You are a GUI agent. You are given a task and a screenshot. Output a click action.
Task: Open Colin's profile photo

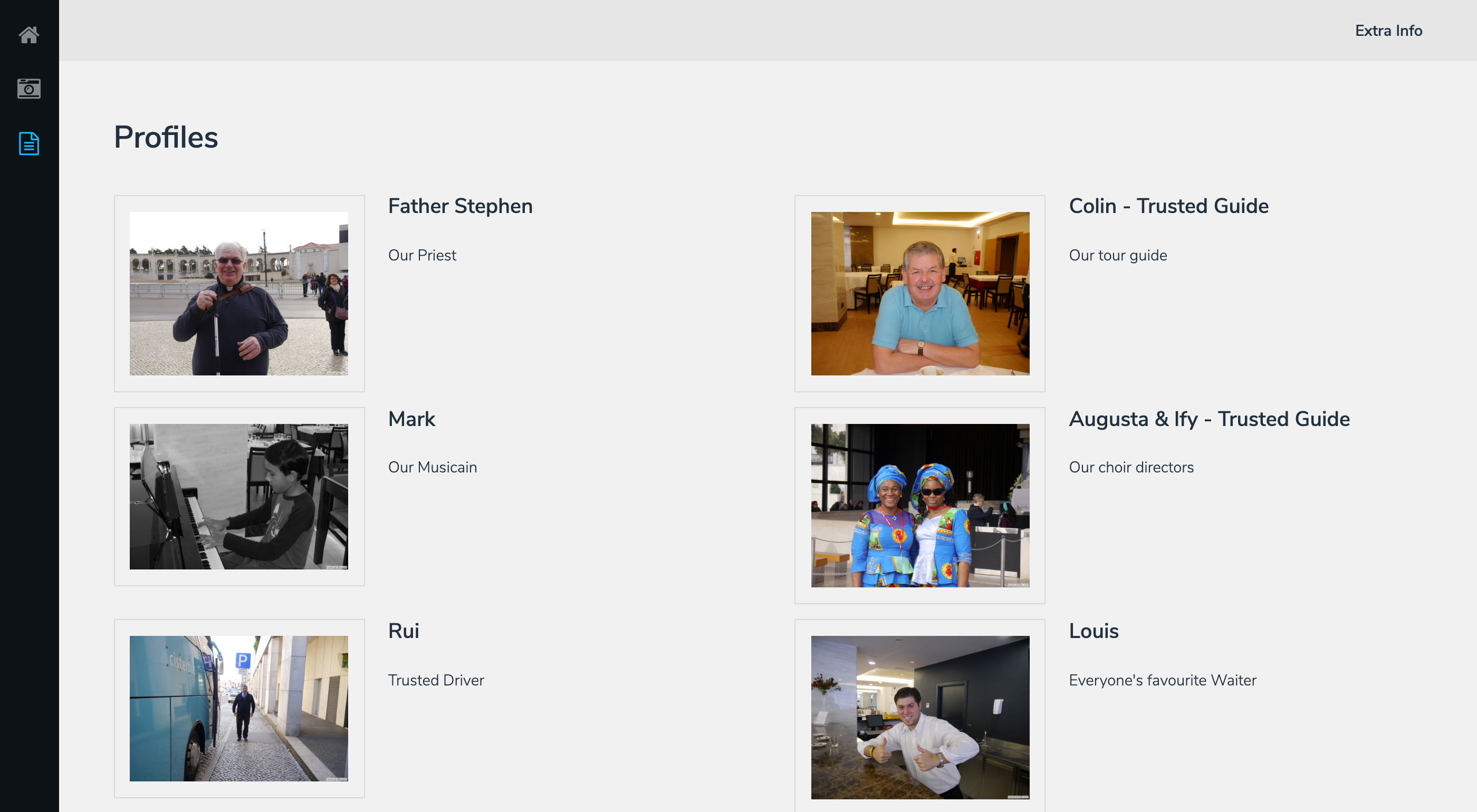click(x=919, y=293)
